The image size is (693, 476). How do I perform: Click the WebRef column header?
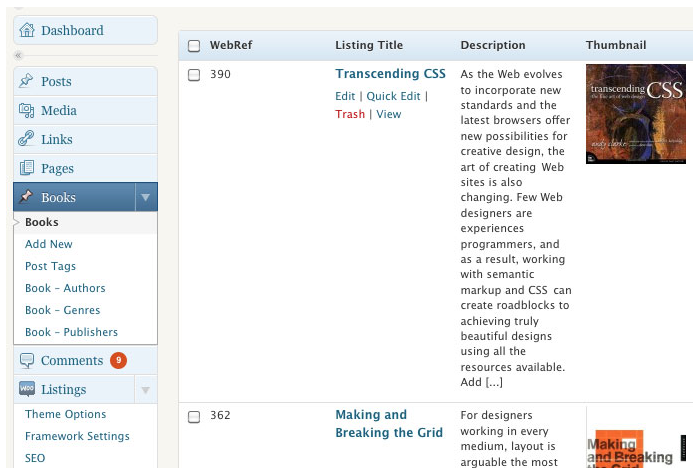click(x=231, y=45)
